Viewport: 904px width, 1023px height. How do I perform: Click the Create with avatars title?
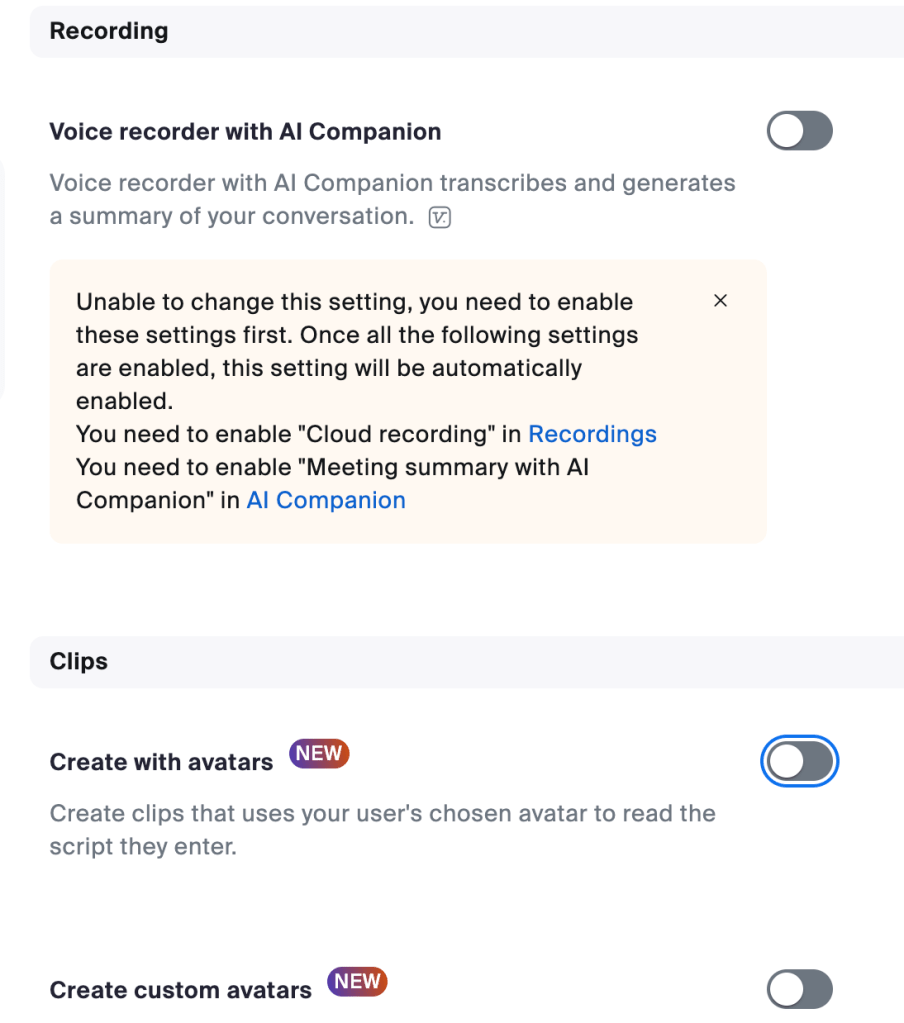161,762
